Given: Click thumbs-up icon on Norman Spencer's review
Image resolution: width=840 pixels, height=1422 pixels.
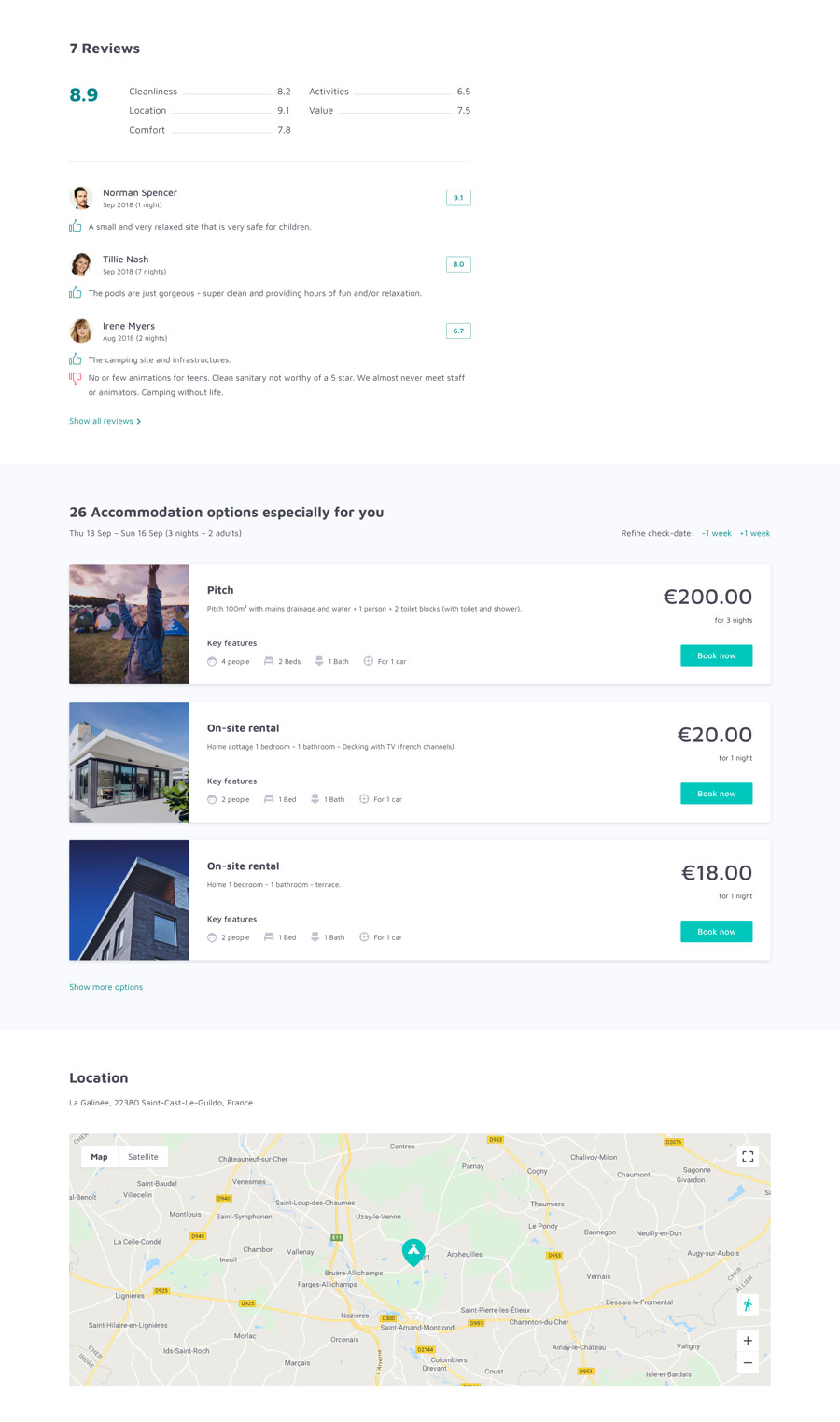Looking at the screenshot, I should [x=75, y=226].
